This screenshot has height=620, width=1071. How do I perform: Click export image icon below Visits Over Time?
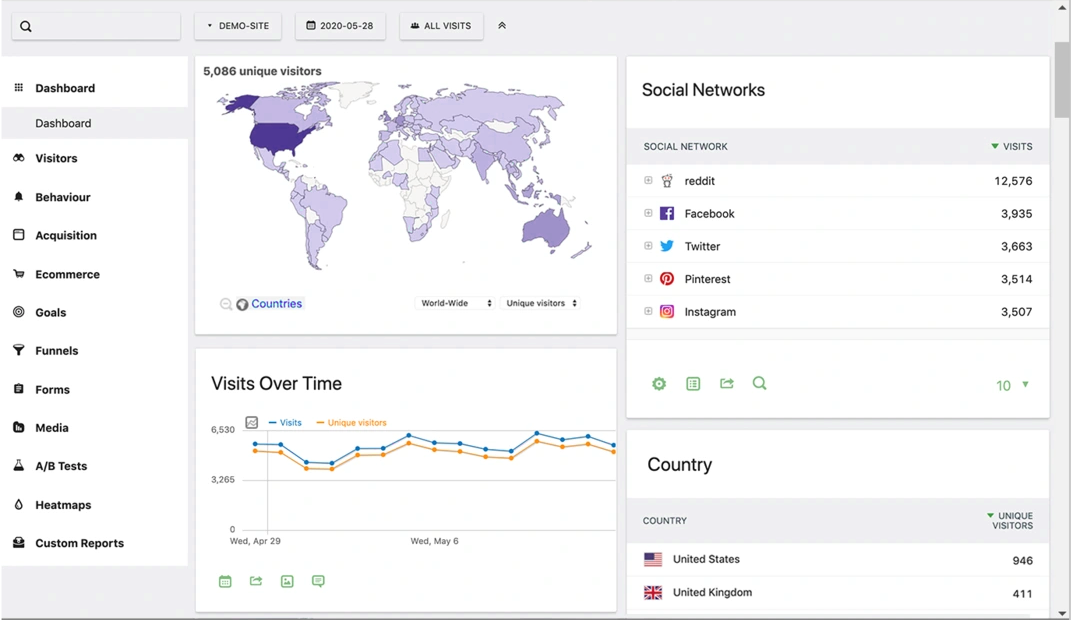287,581
